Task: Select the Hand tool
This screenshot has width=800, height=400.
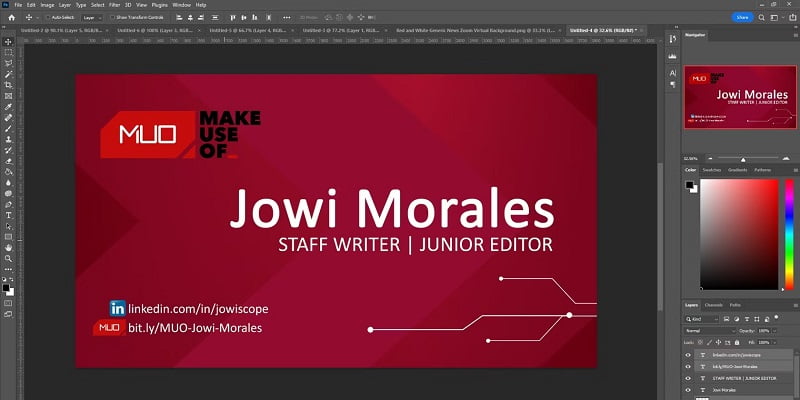Action: click(x=8, y=247)
